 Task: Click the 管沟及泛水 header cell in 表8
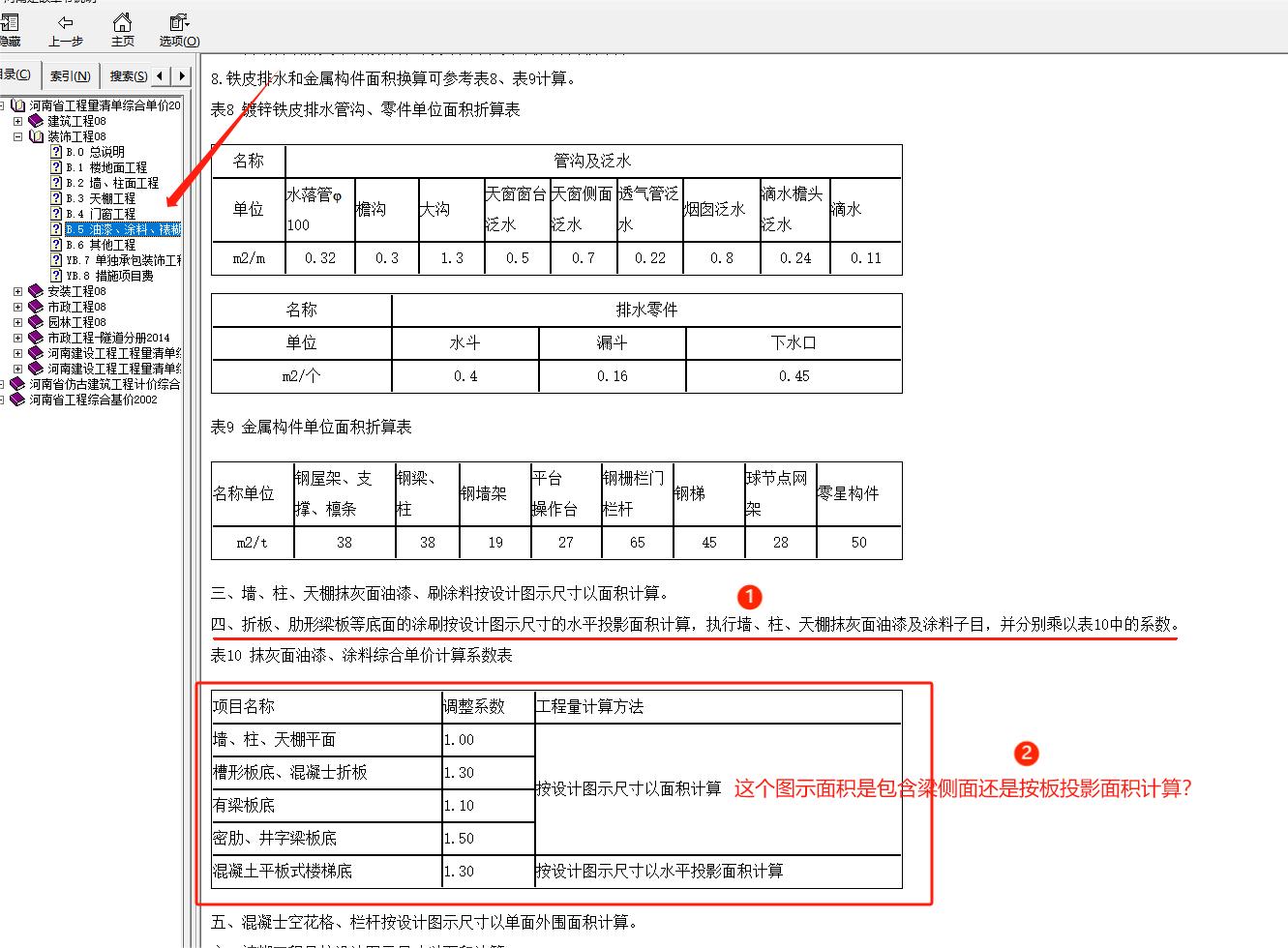pos(593,161)
